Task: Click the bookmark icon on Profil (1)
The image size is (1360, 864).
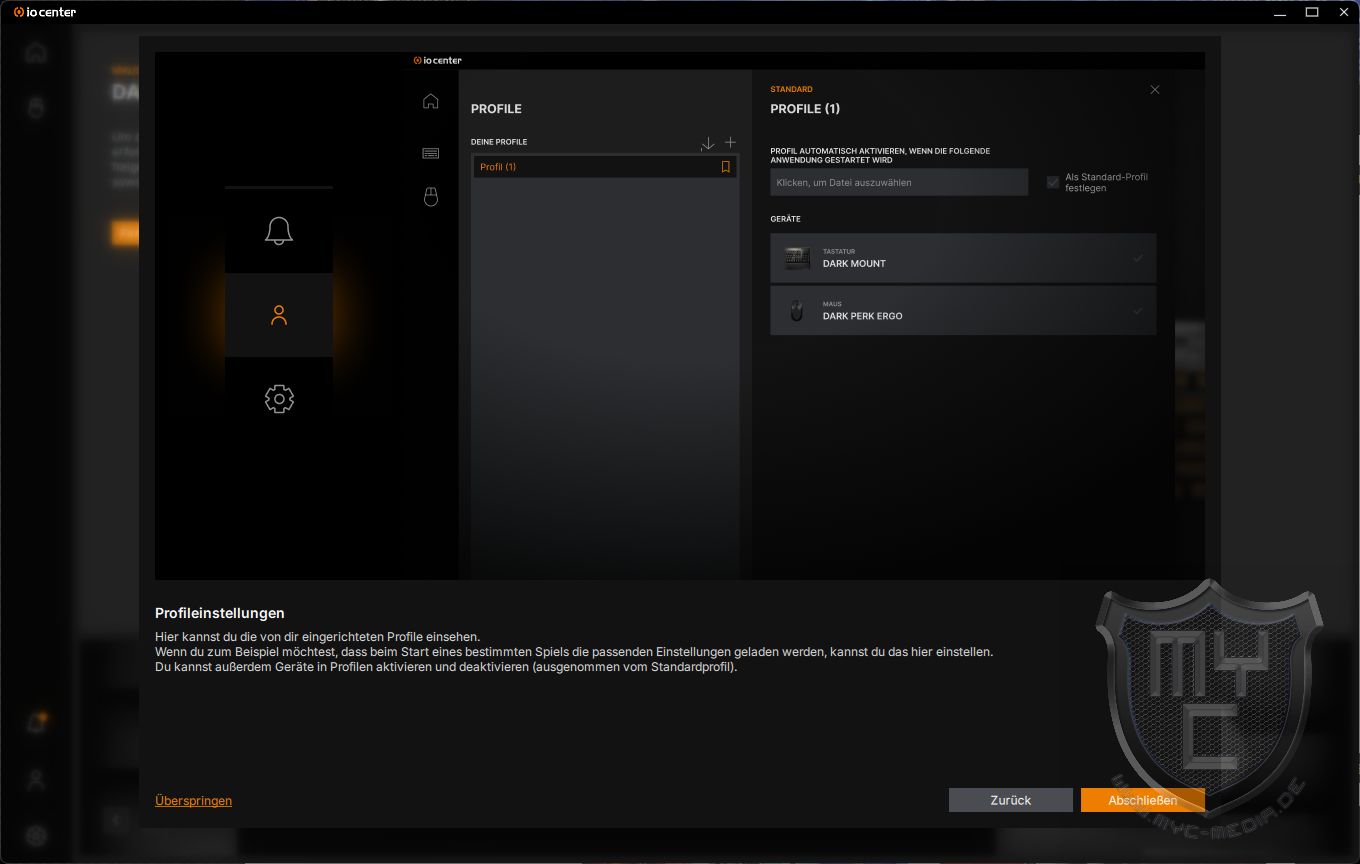Action: pyautogui.click(x=726, y=167)
